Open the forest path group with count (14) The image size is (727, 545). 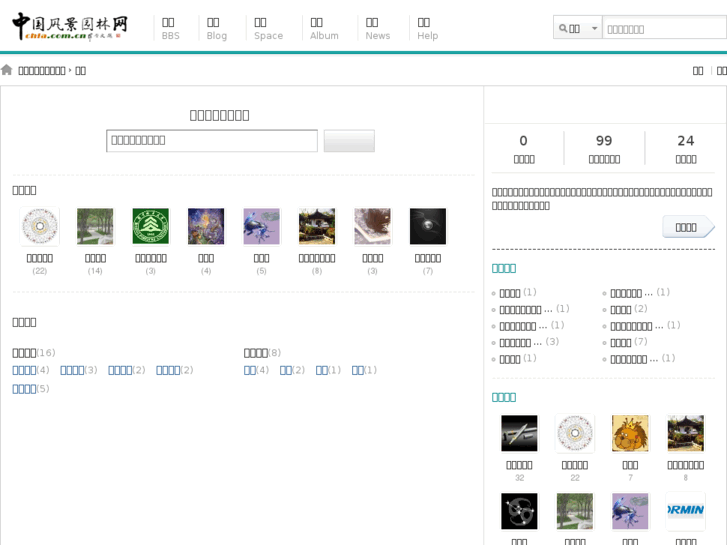[x=95, y=226]
